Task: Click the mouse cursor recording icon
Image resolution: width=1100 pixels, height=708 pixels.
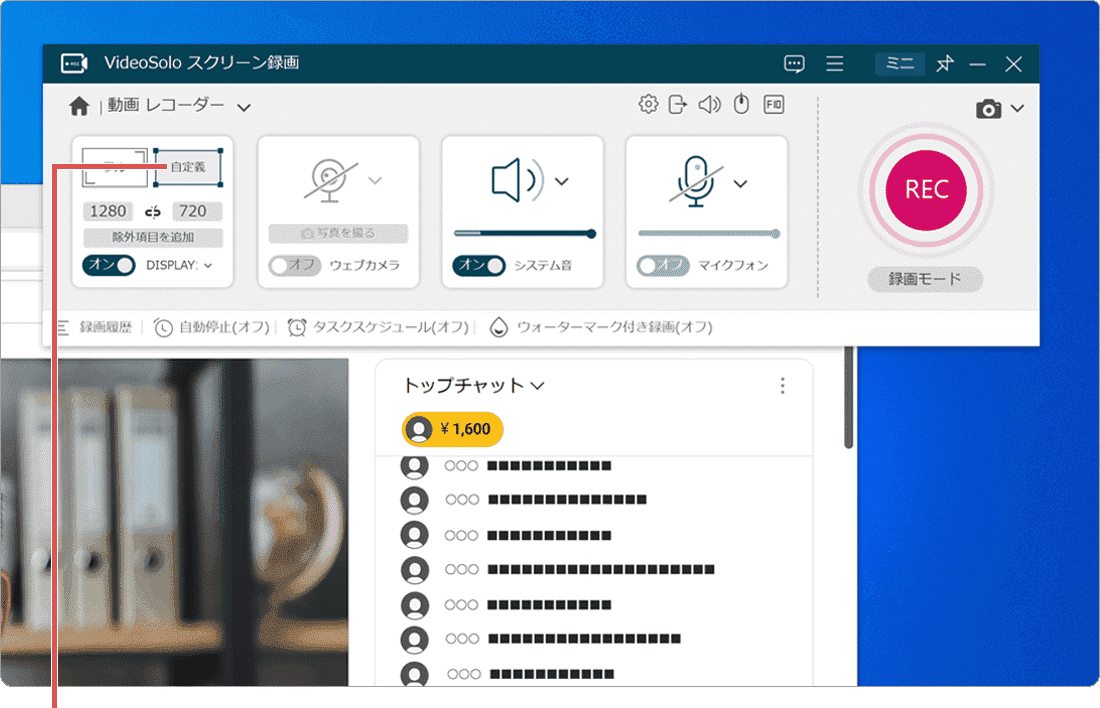Action: click(x=741, y=103)
